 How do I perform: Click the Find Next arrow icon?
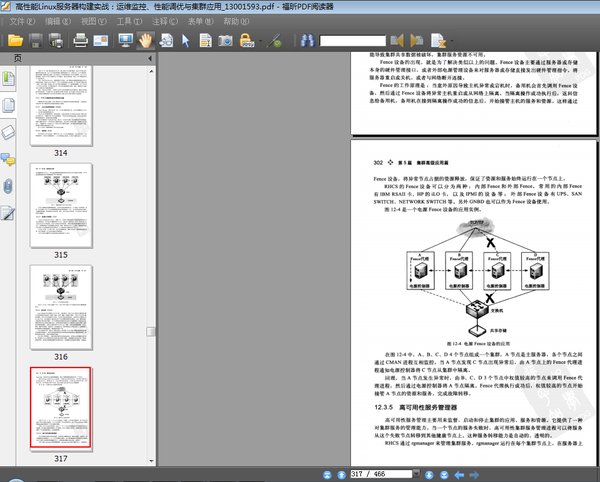click(x=416, y=41)
